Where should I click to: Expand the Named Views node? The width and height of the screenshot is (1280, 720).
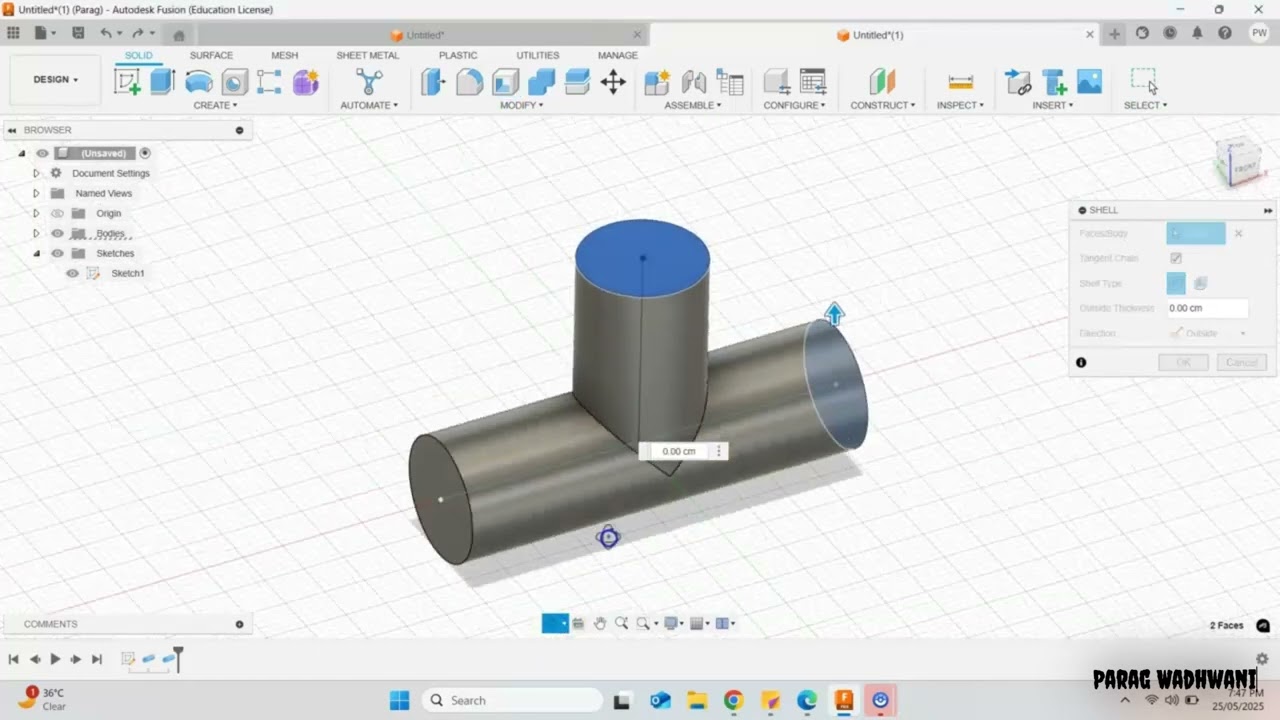pos(36,193)
